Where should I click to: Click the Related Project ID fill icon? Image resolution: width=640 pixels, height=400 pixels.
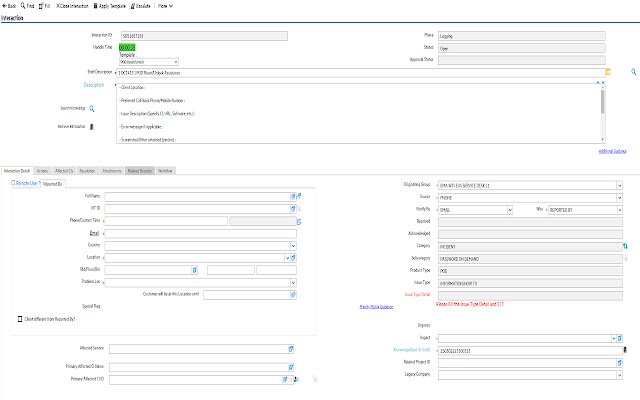coord(620,363)
